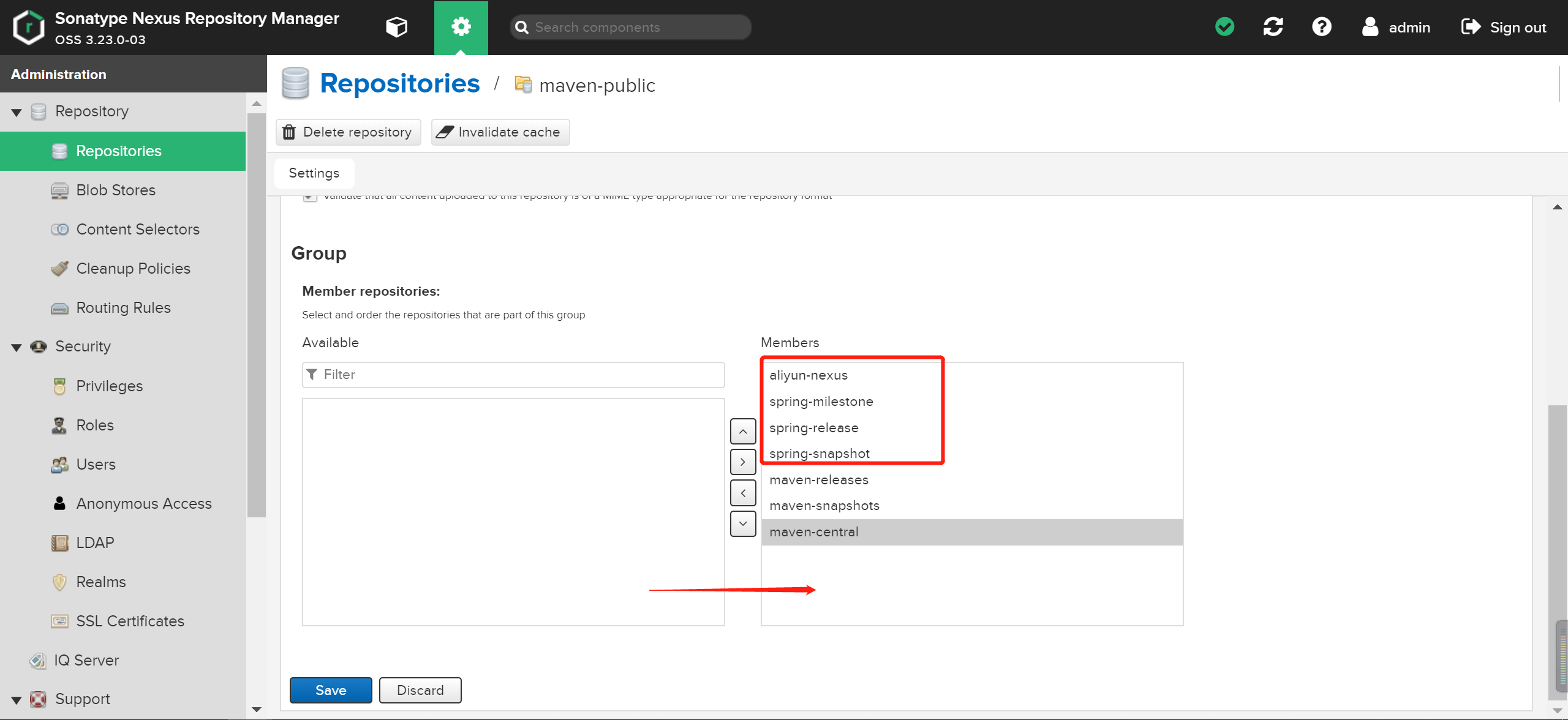The width and height of the screenshot is (1568, 720).
Task: Move selected member up with arrow
Action: tap(742, 432)
